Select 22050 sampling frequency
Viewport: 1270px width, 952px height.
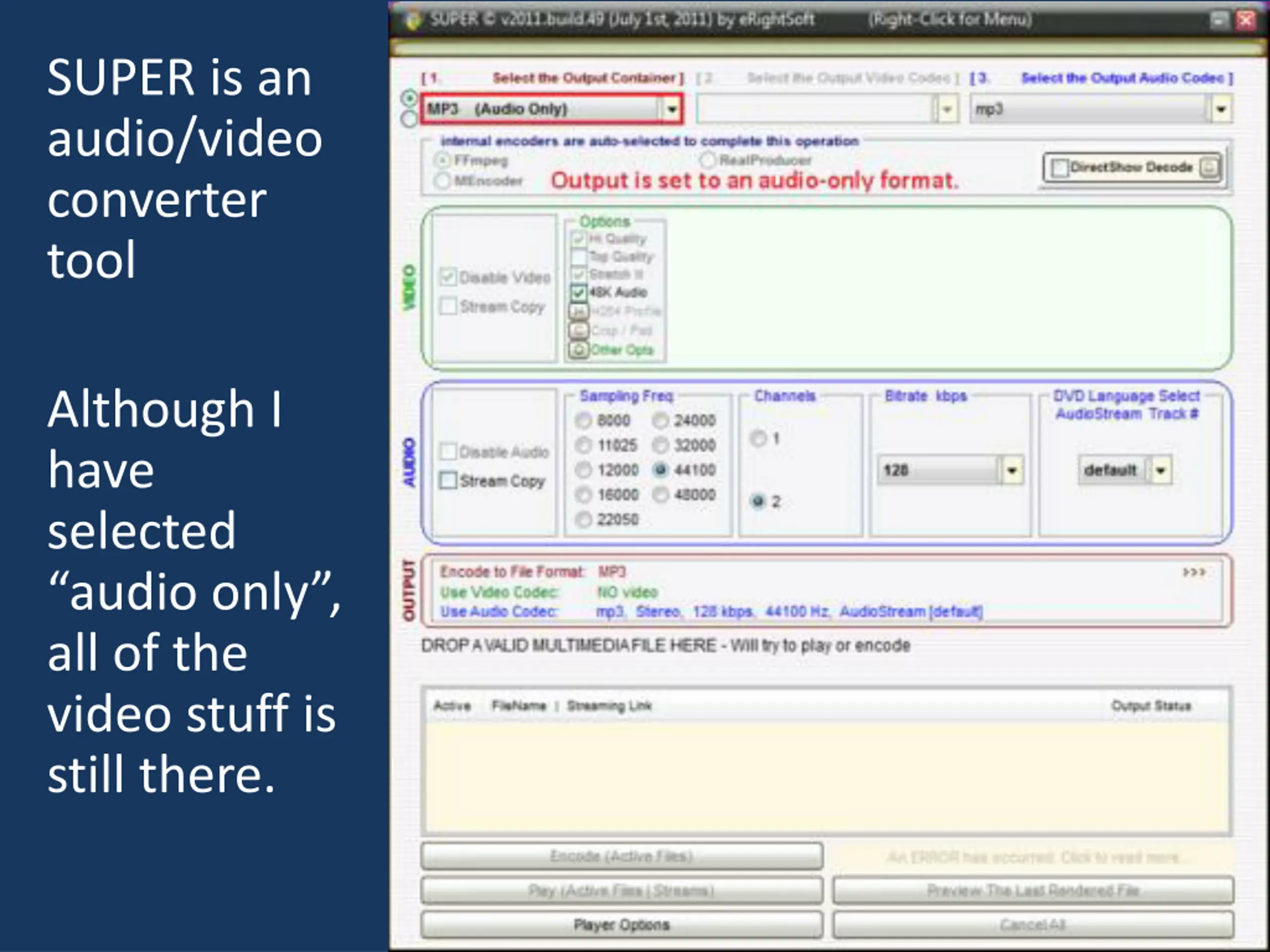[x=583, y=519]
